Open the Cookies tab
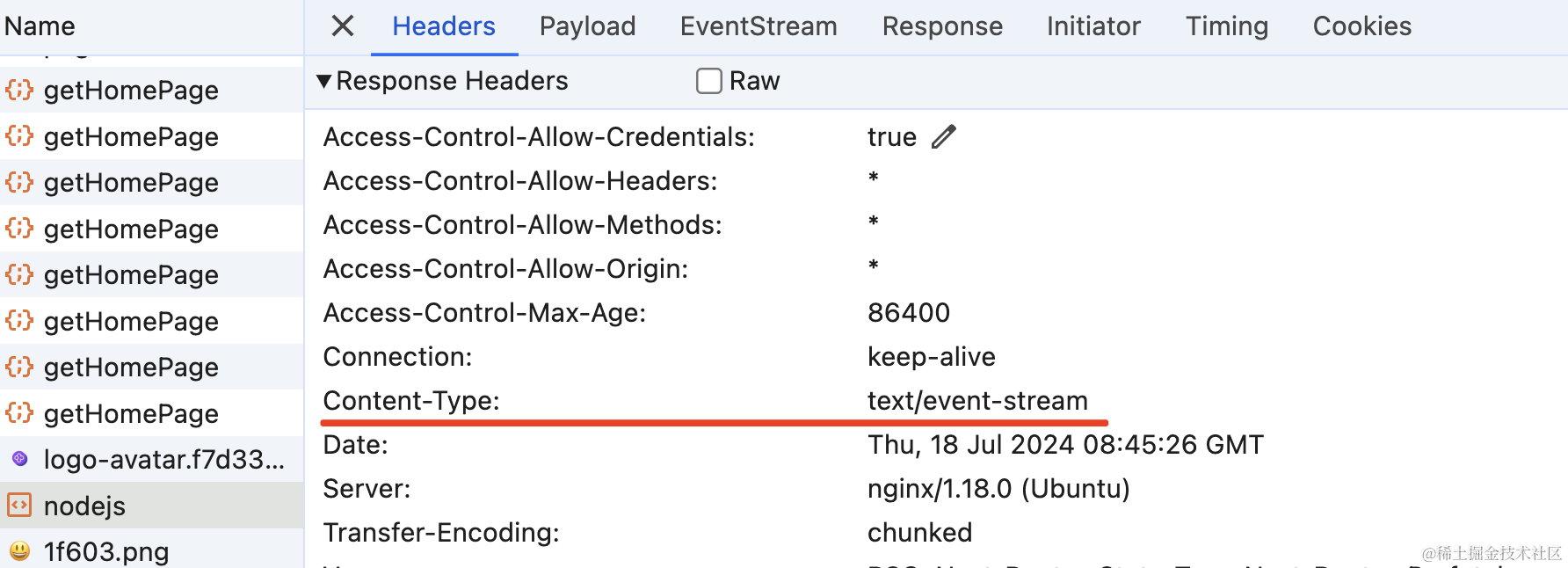1568x568 pixels. pos(1361,26)
